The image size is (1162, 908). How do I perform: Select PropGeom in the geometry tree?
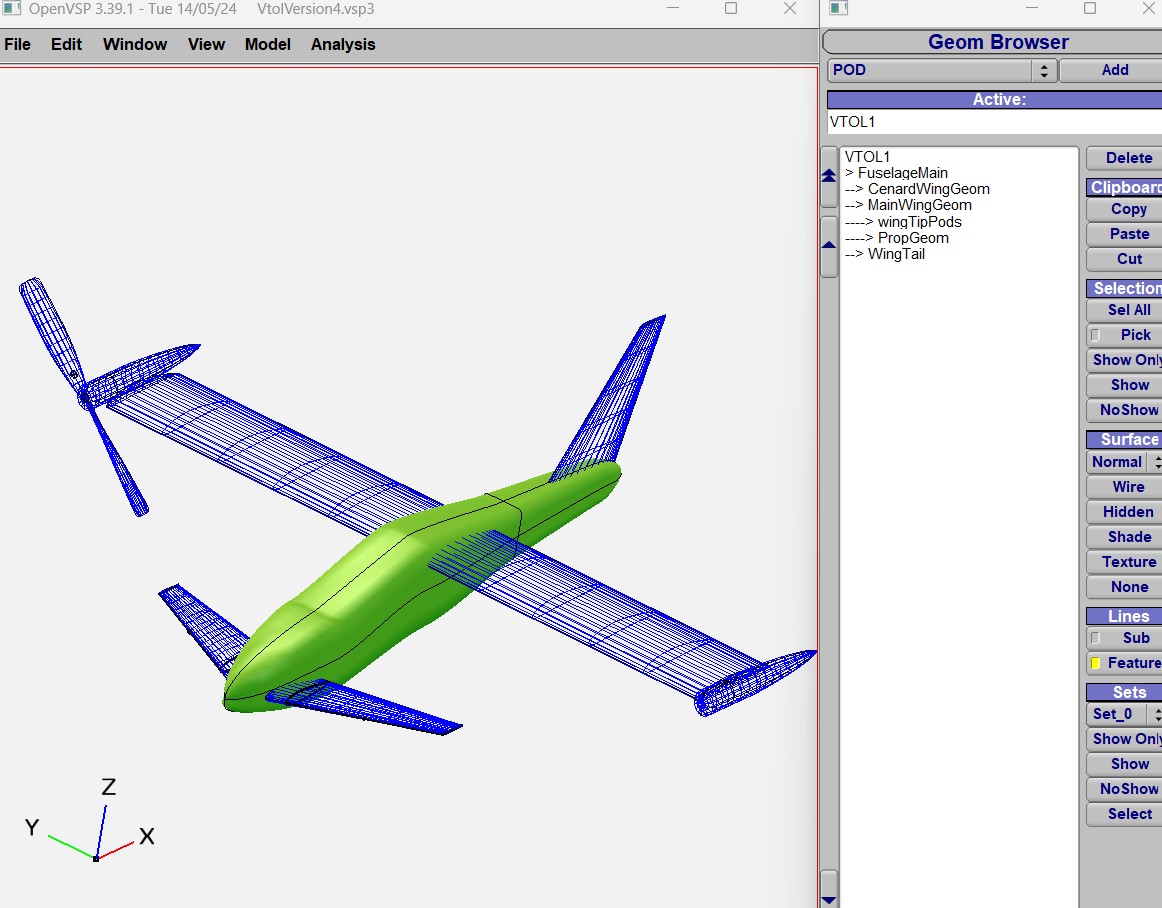click(x=913, y=238)
